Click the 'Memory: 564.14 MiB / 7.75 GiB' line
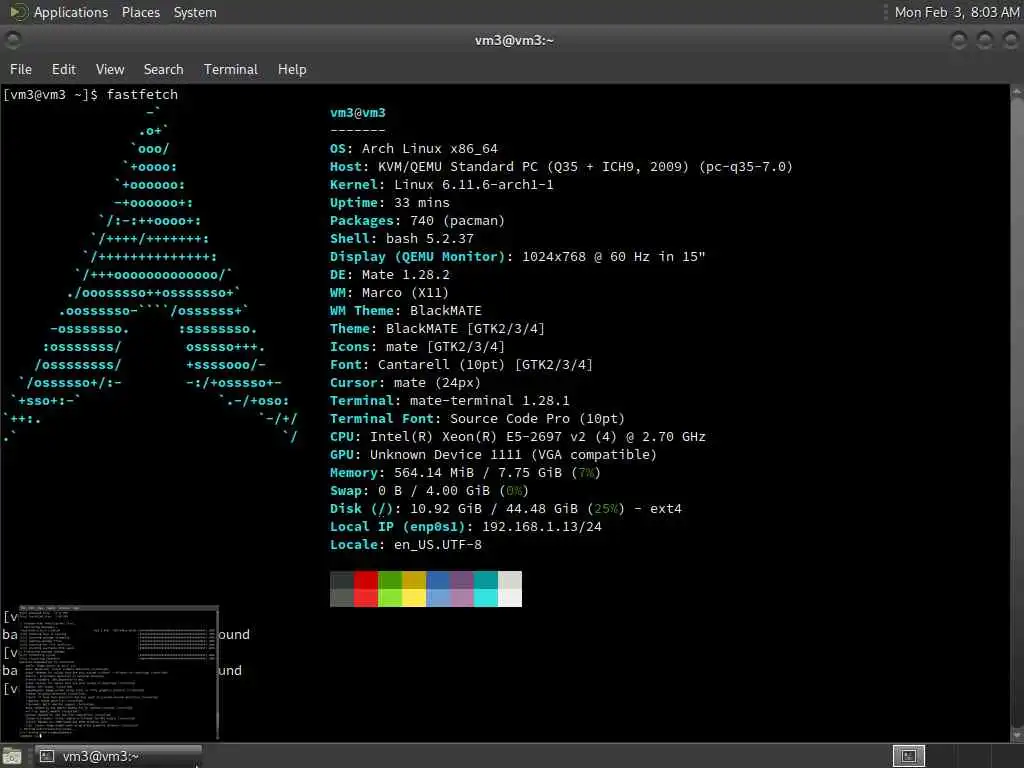The image size is (1024, 768). [x=465, y=472]
